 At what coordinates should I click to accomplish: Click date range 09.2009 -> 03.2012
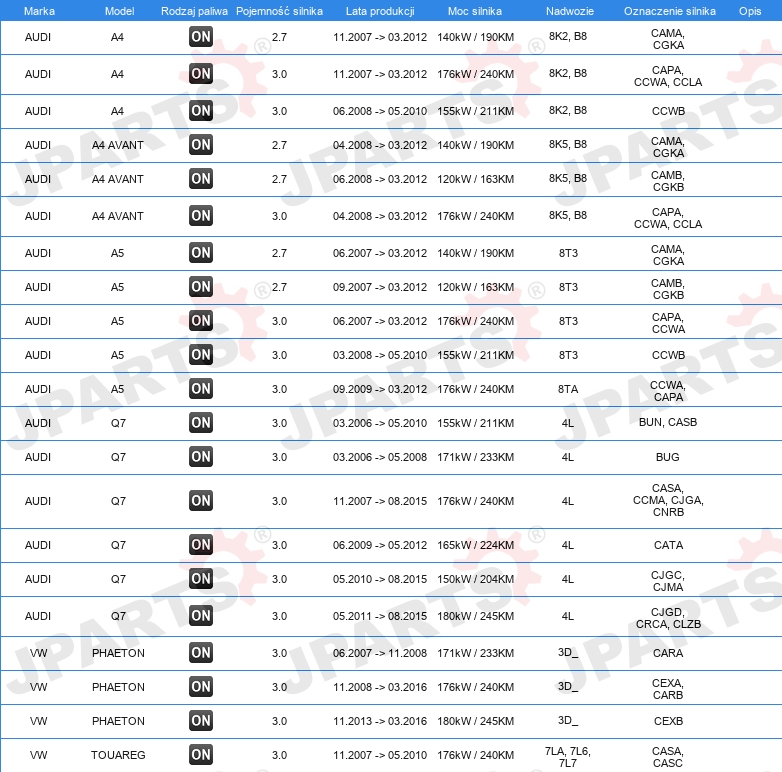(380, 389)
